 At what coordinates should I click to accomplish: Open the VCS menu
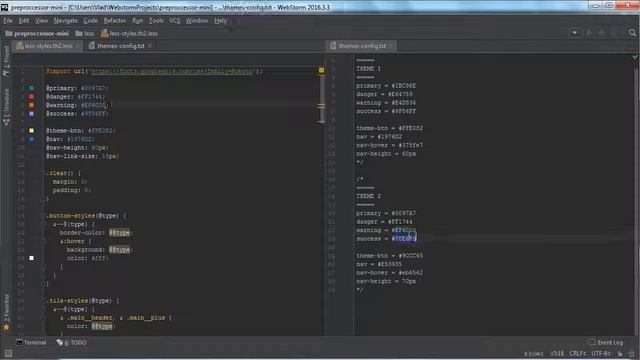click(x=175, y=20)
